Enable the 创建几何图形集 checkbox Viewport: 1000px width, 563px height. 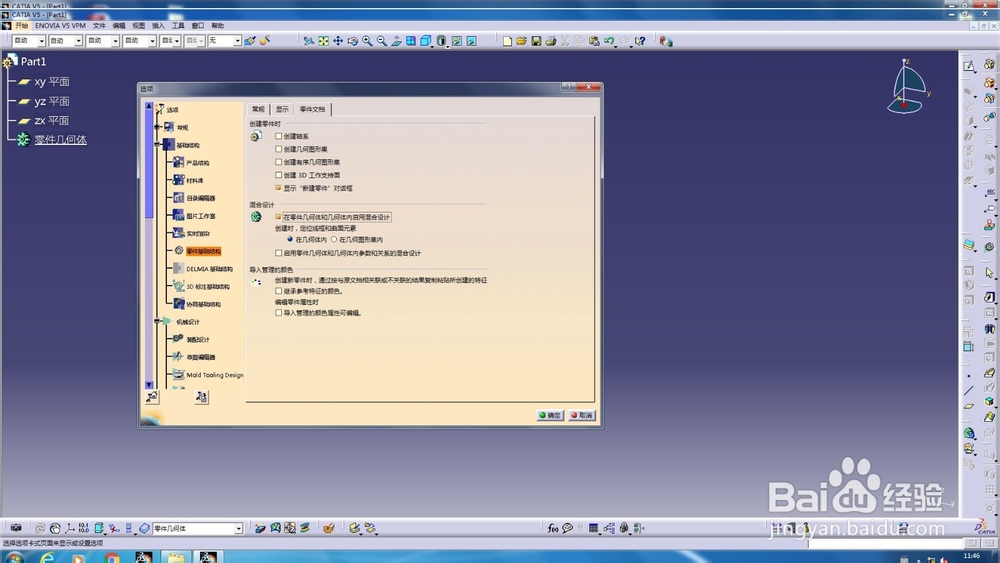(278, 149)
